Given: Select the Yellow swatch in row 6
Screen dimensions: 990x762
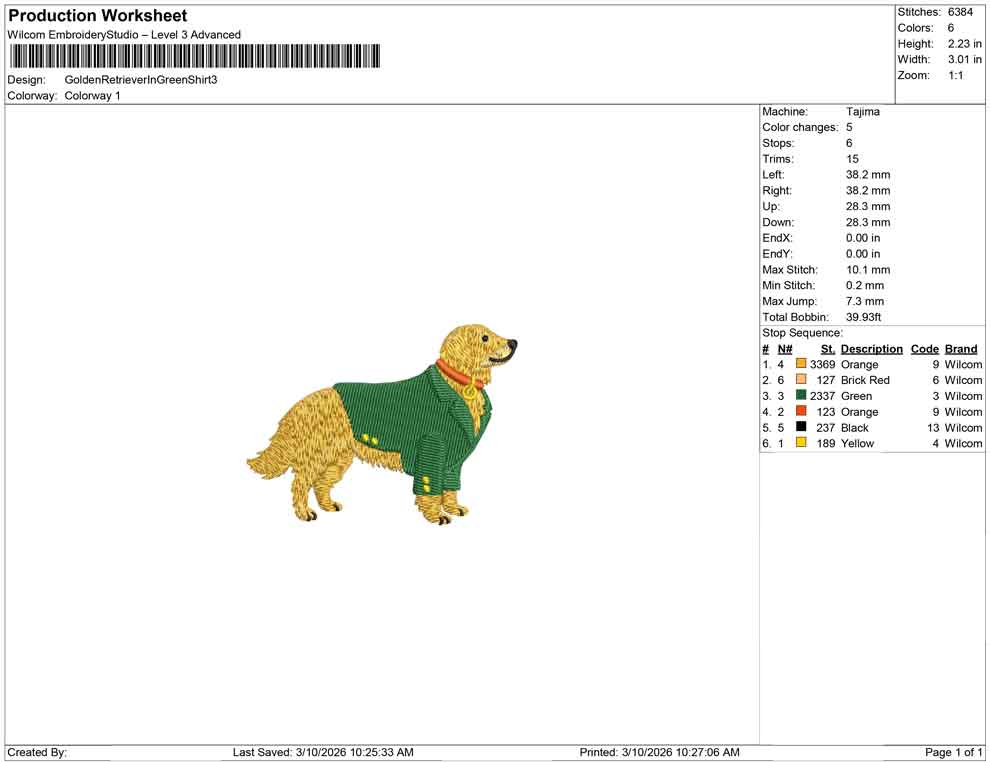Looking at the screenshot, I should click(x=799, y=443).
